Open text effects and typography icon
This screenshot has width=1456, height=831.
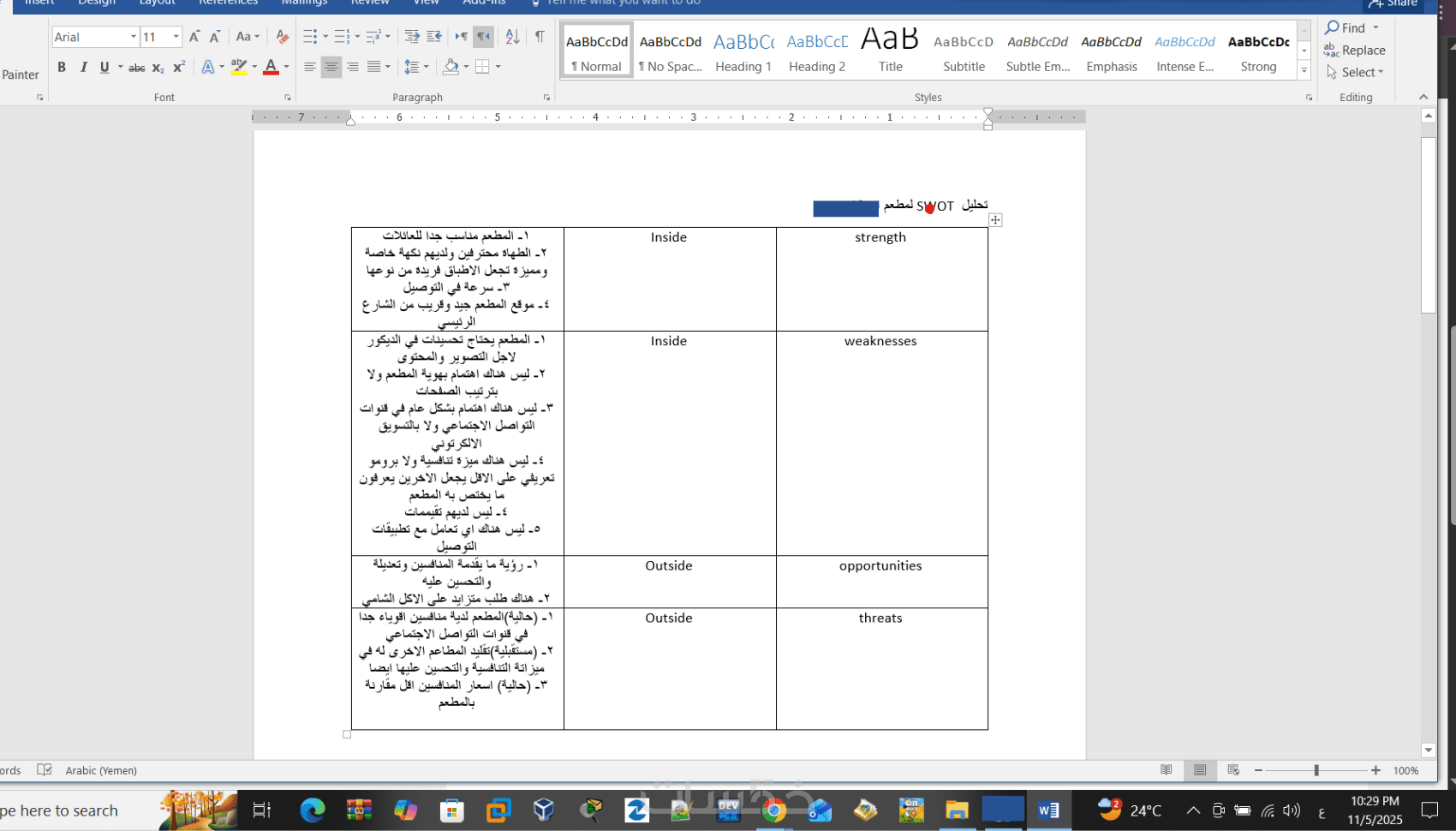[x=208, y=67]
